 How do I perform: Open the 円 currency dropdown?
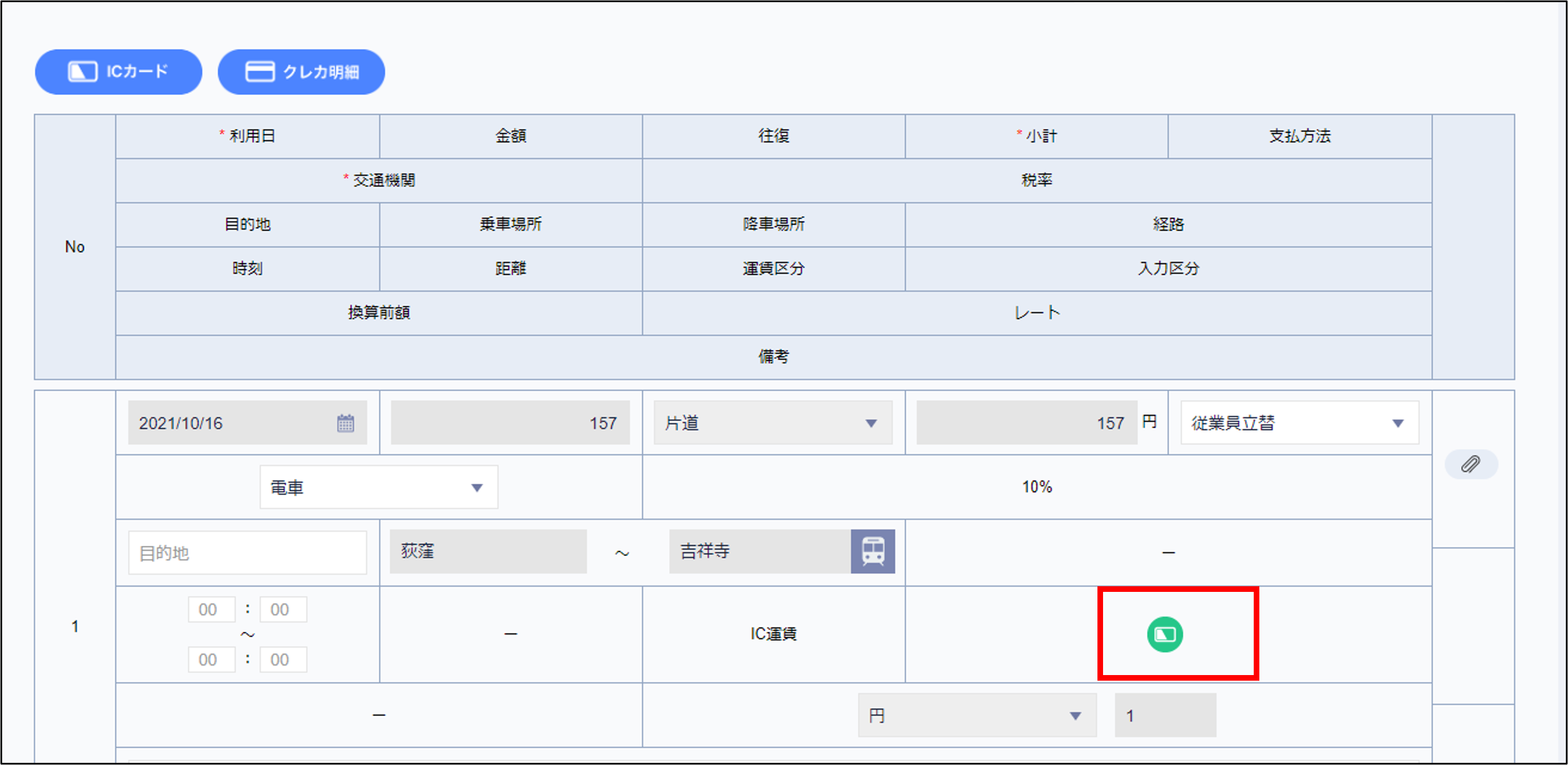[977, 716]
